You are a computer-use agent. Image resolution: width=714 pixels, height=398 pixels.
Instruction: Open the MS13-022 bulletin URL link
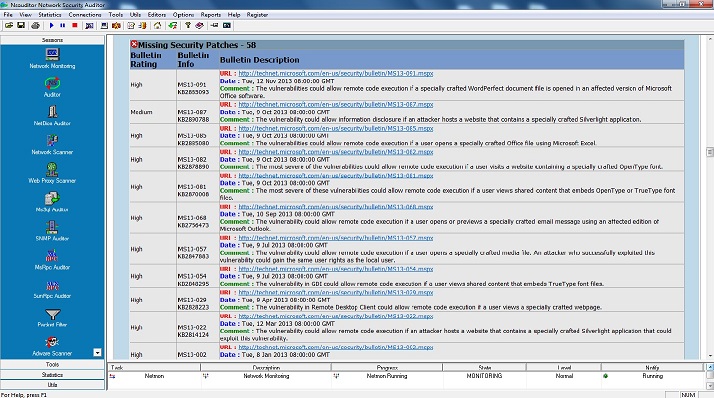(336, 316)
